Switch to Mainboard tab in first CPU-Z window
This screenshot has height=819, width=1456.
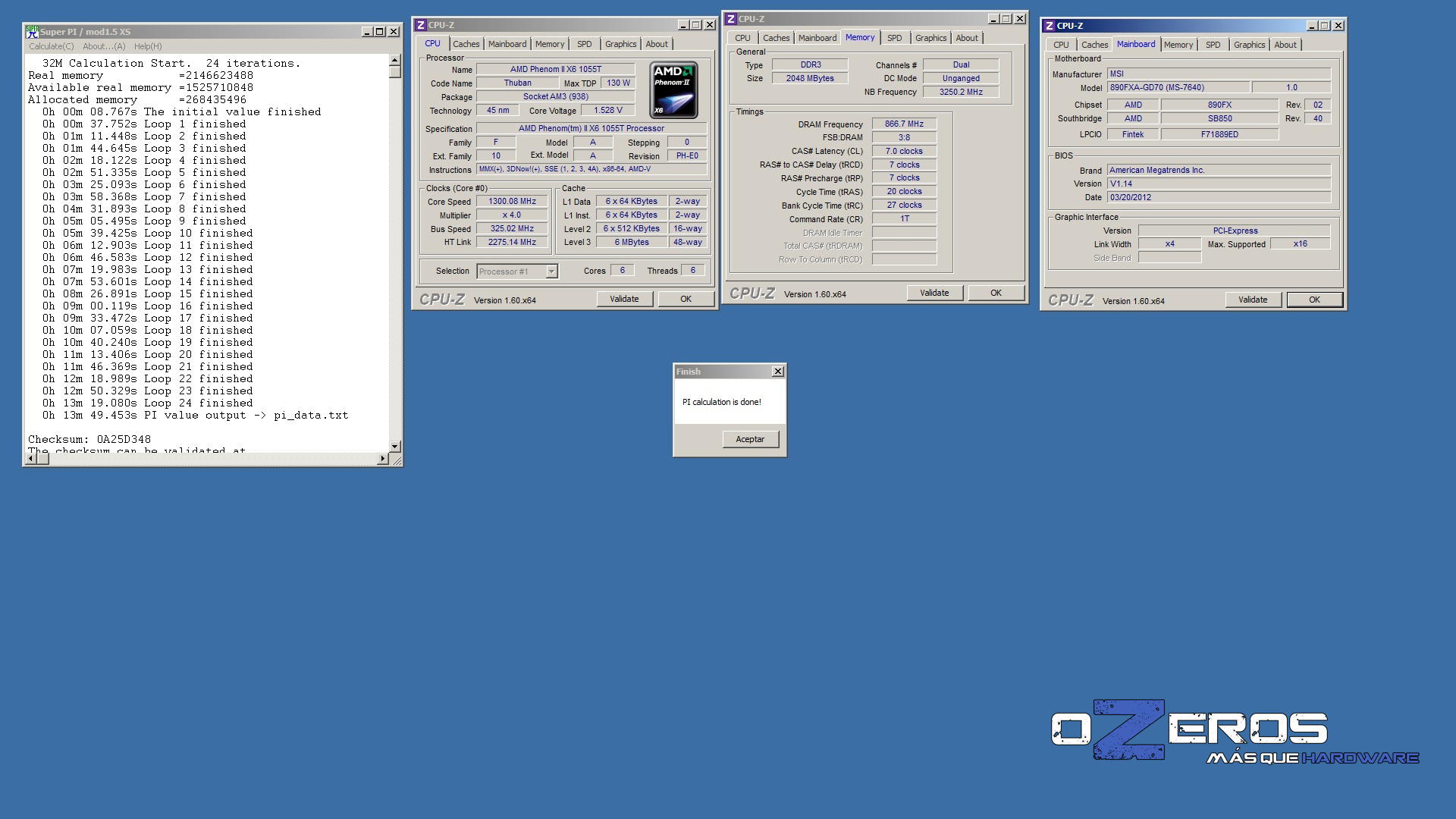click(507, 44)
